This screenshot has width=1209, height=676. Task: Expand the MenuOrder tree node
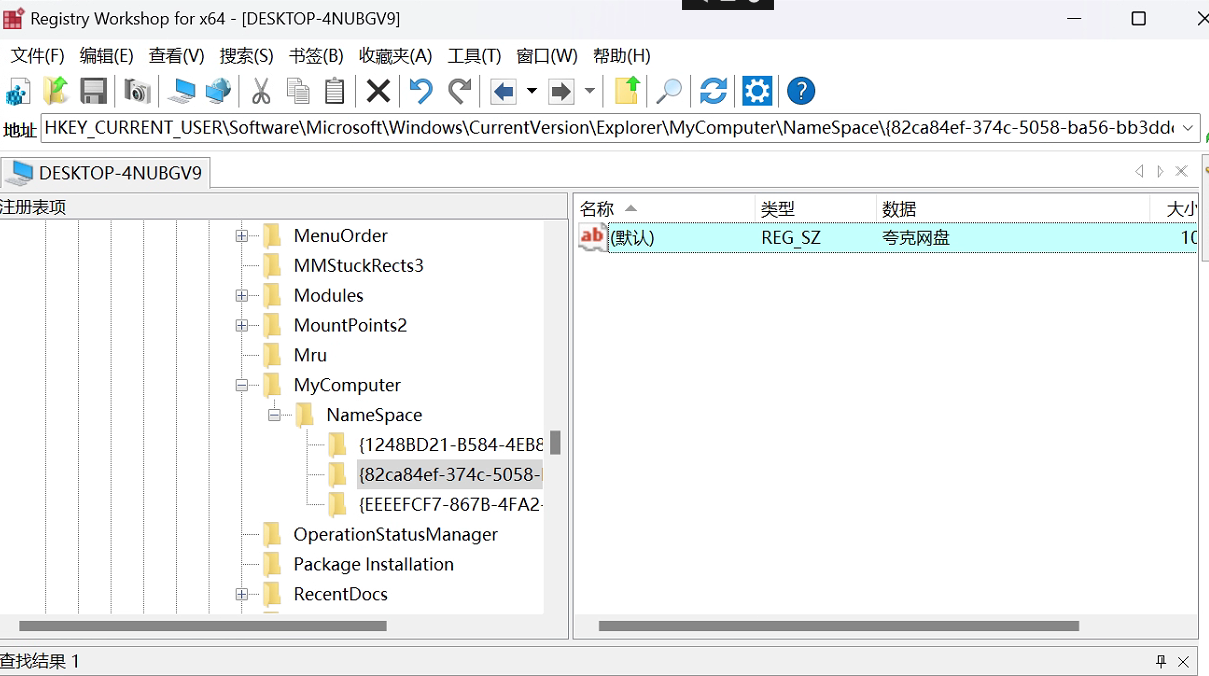point(241,236)
